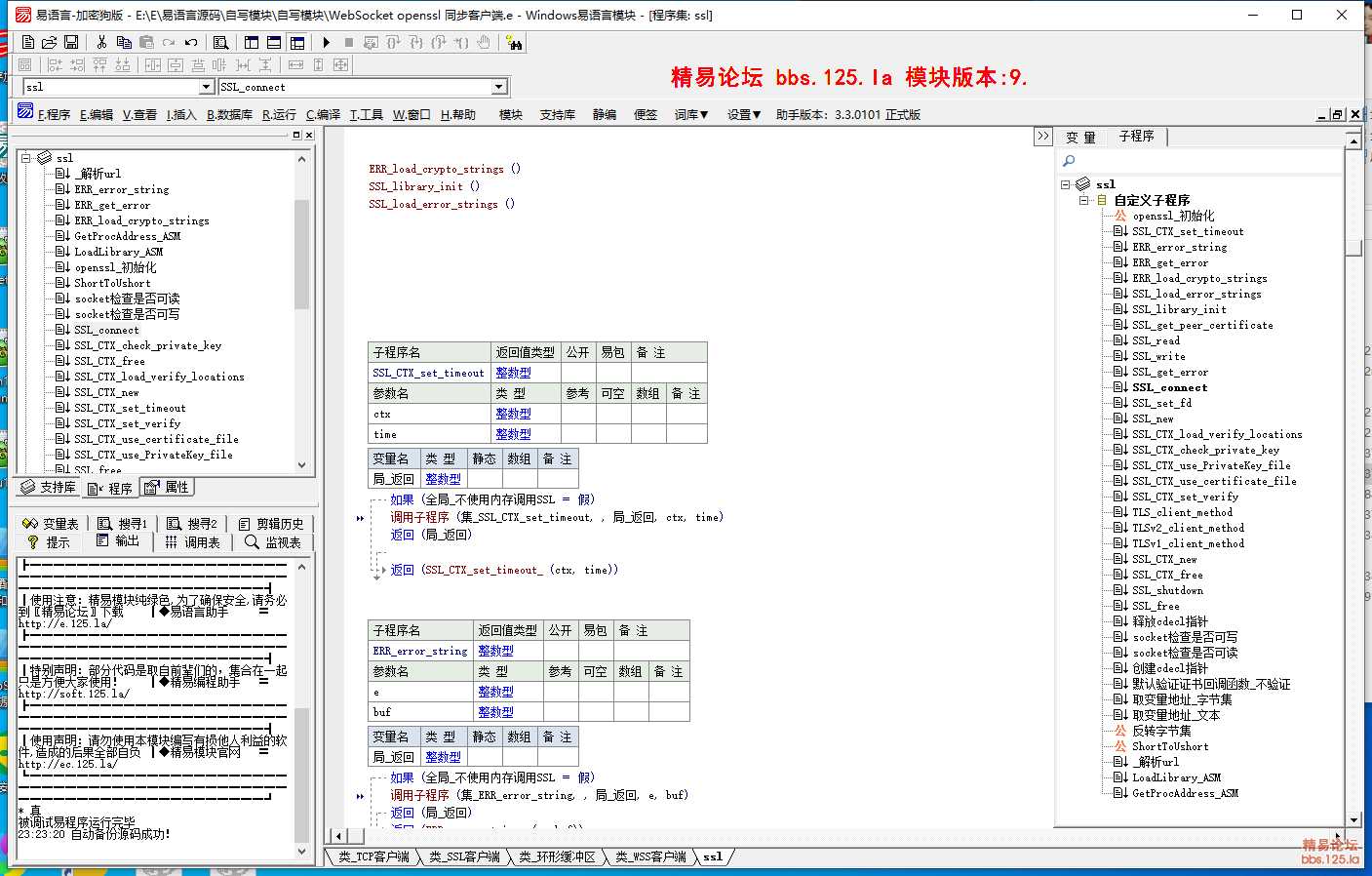Open the SSL_connect subroutine dropdown
Viewport: 1372px width, 876px height.
(x=499, y=87)
